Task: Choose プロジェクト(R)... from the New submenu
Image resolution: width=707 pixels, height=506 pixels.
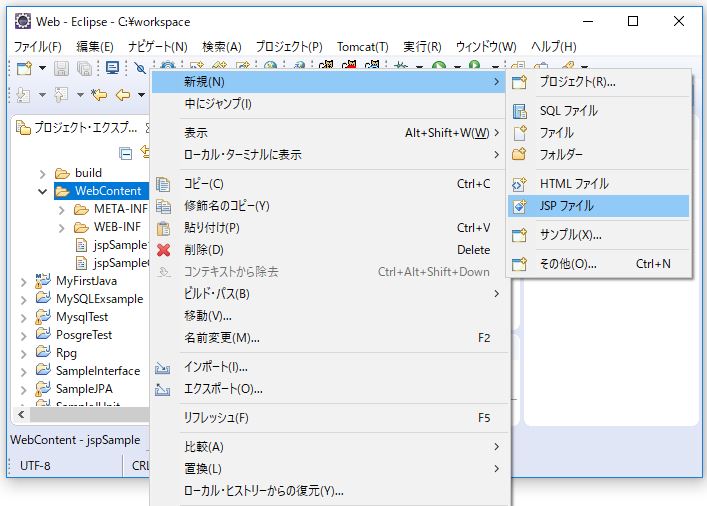Action: coord(598,82)
